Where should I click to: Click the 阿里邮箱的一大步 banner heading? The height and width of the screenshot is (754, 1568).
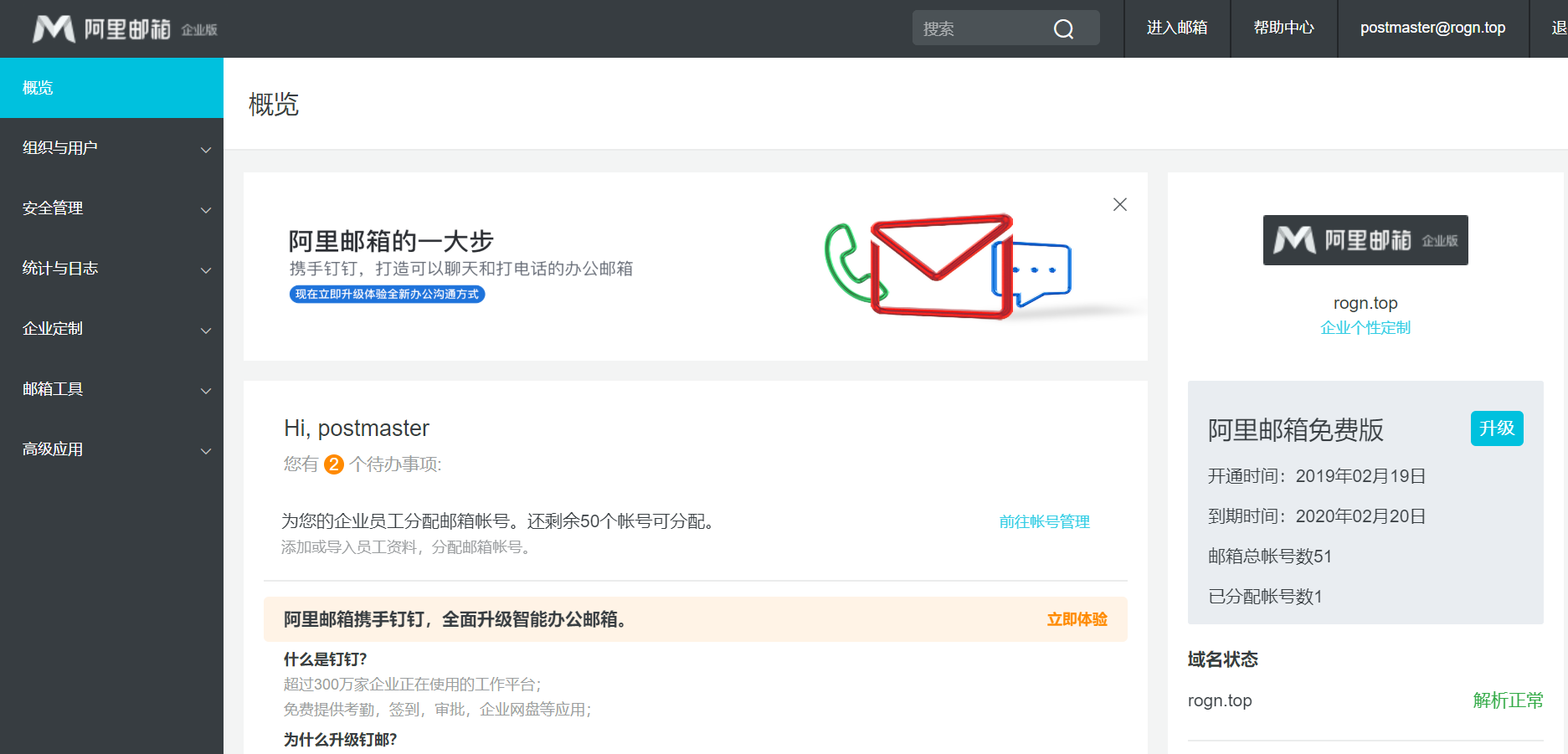click(x=391, y=241)
